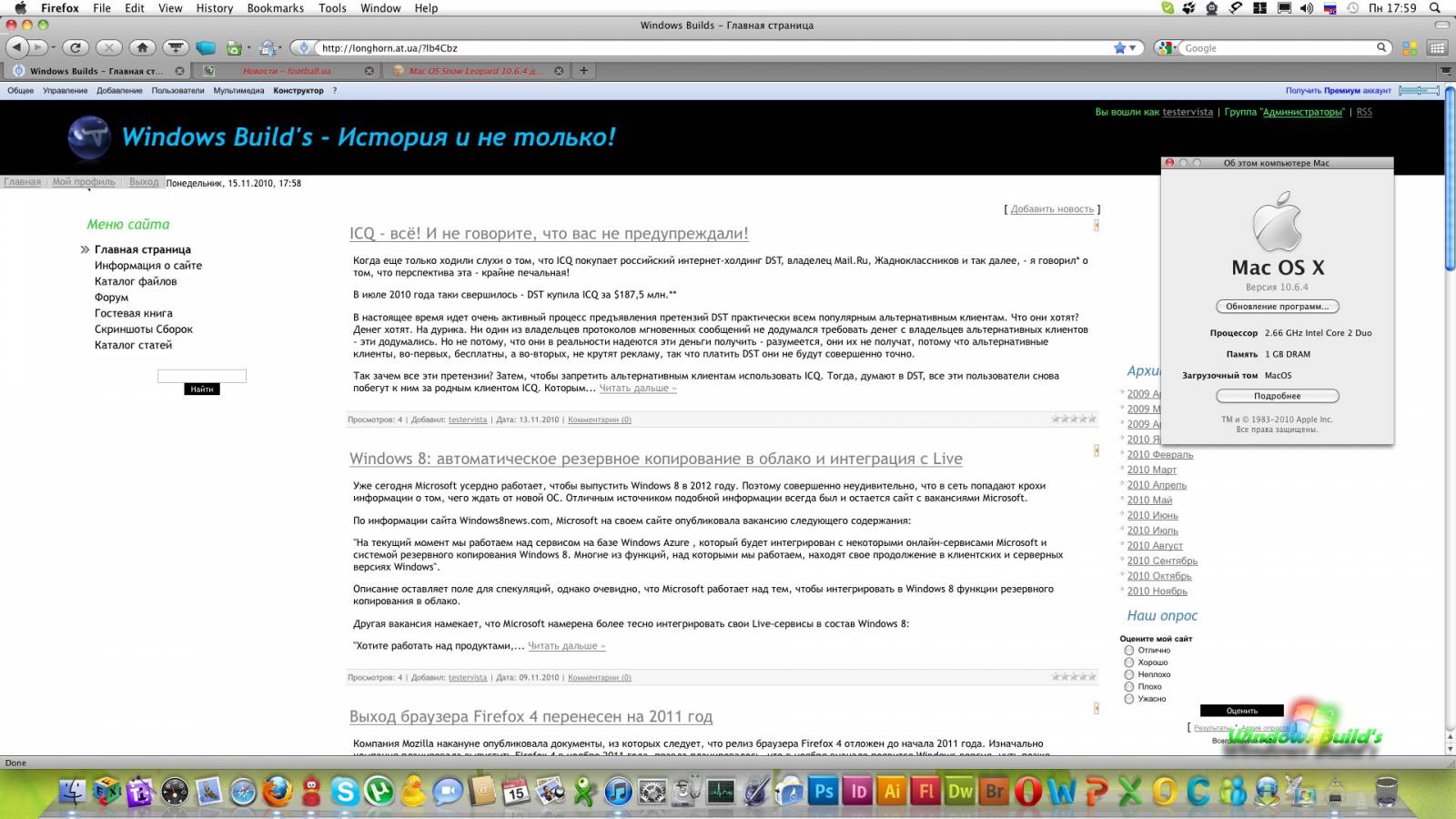Open Opera browser from the Dock

(1028, 792)
